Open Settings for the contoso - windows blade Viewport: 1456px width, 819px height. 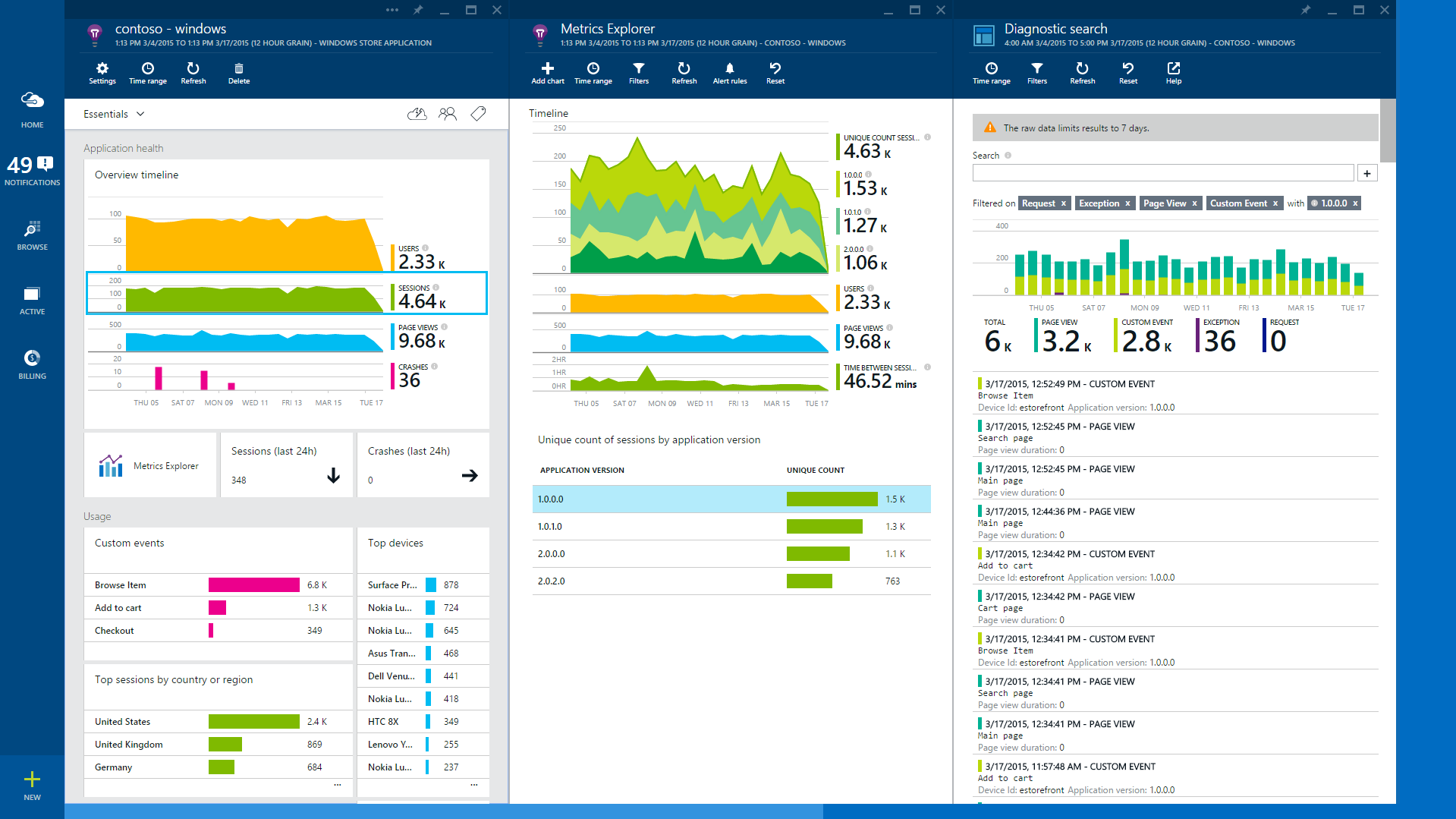[x=102, y=73]
